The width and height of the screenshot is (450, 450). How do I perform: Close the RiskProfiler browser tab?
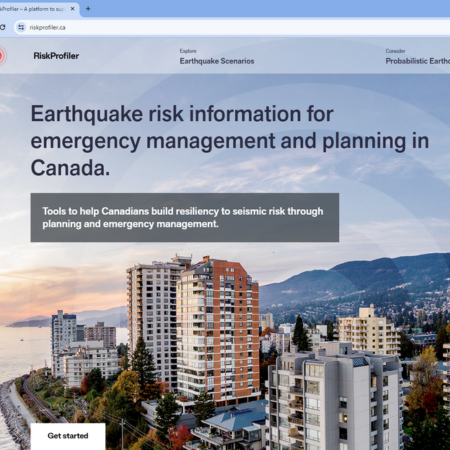pos(73,9)
